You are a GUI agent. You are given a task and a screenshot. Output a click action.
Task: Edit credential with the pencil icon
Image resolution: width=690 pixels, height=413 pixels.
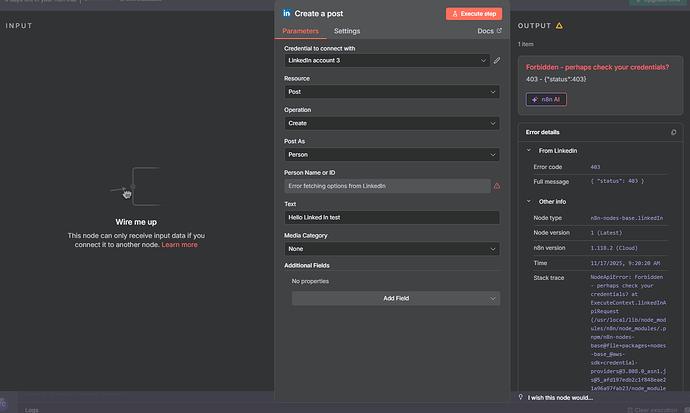(x=497, y=60)
